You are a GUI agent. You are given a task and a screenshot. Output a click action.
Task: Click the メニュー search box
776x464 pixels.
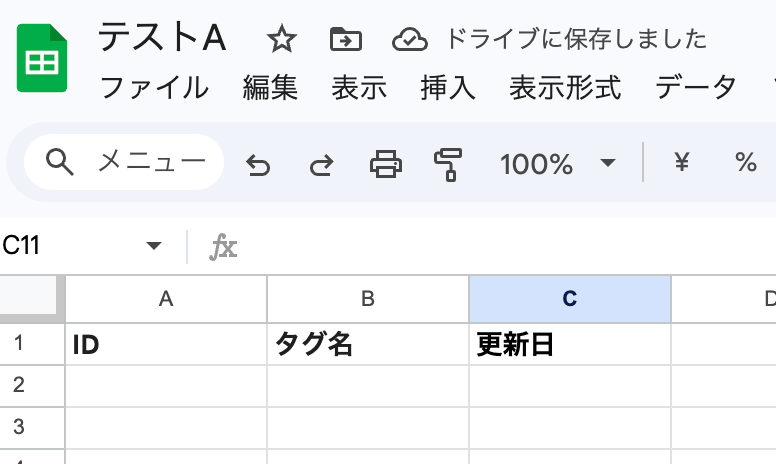tap(124, 162)
